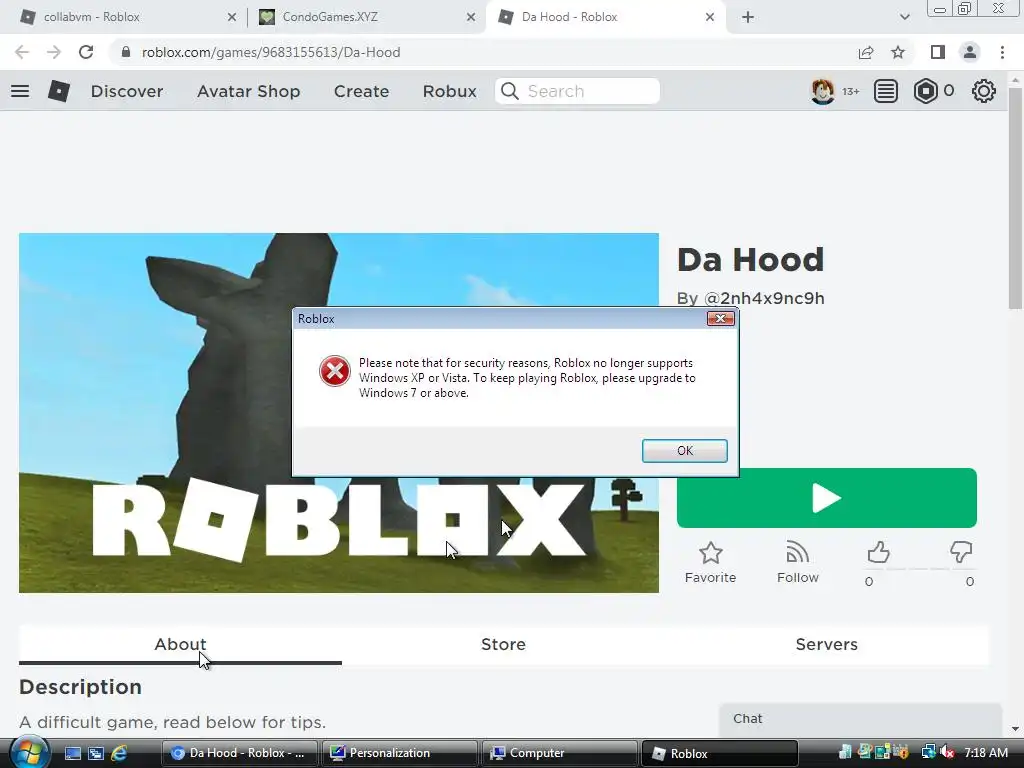
Task: Switch to the Servers tab
Action: (826, 645)
